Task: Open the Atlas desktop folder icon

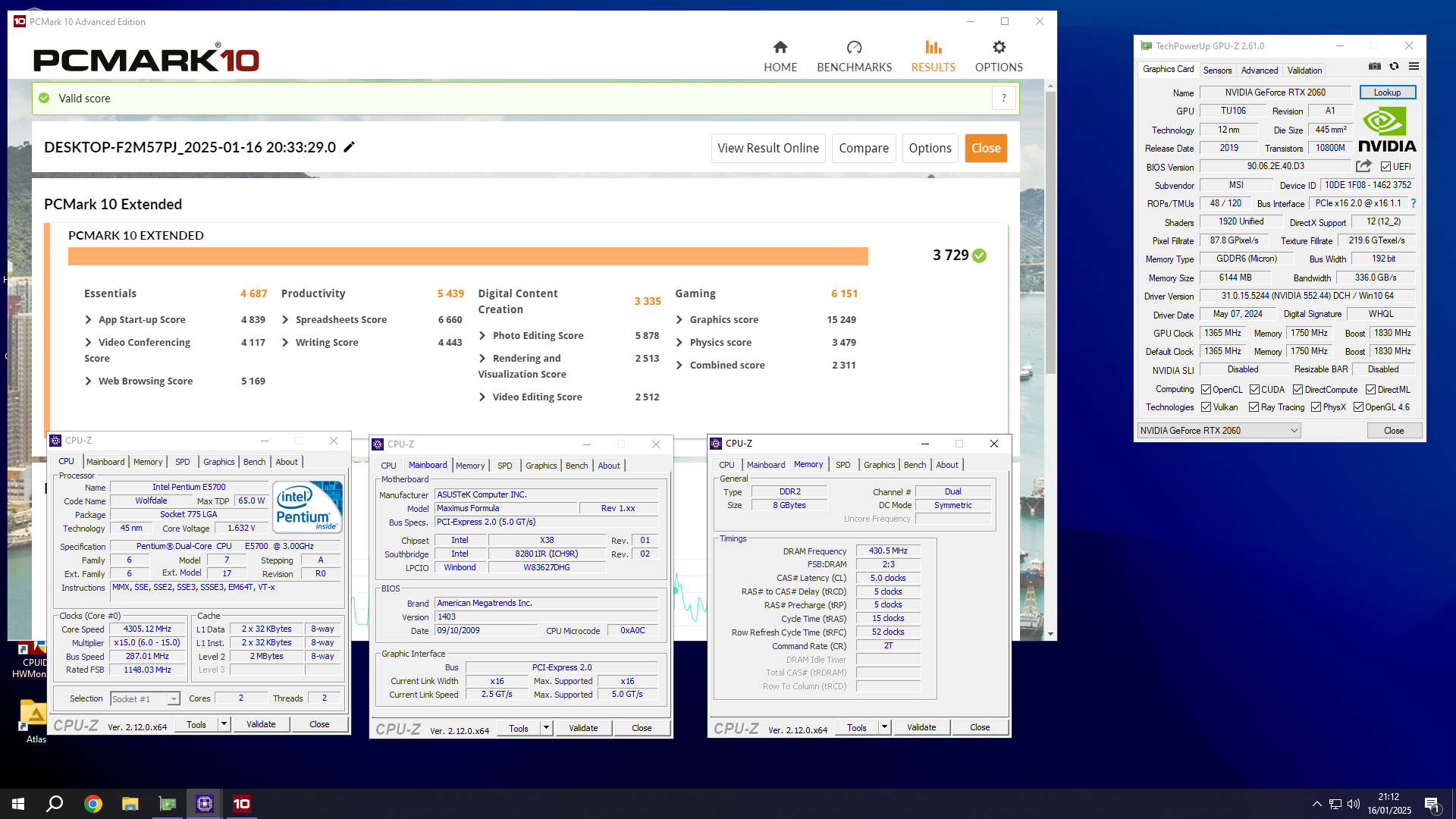Action: tap(36, 721)
